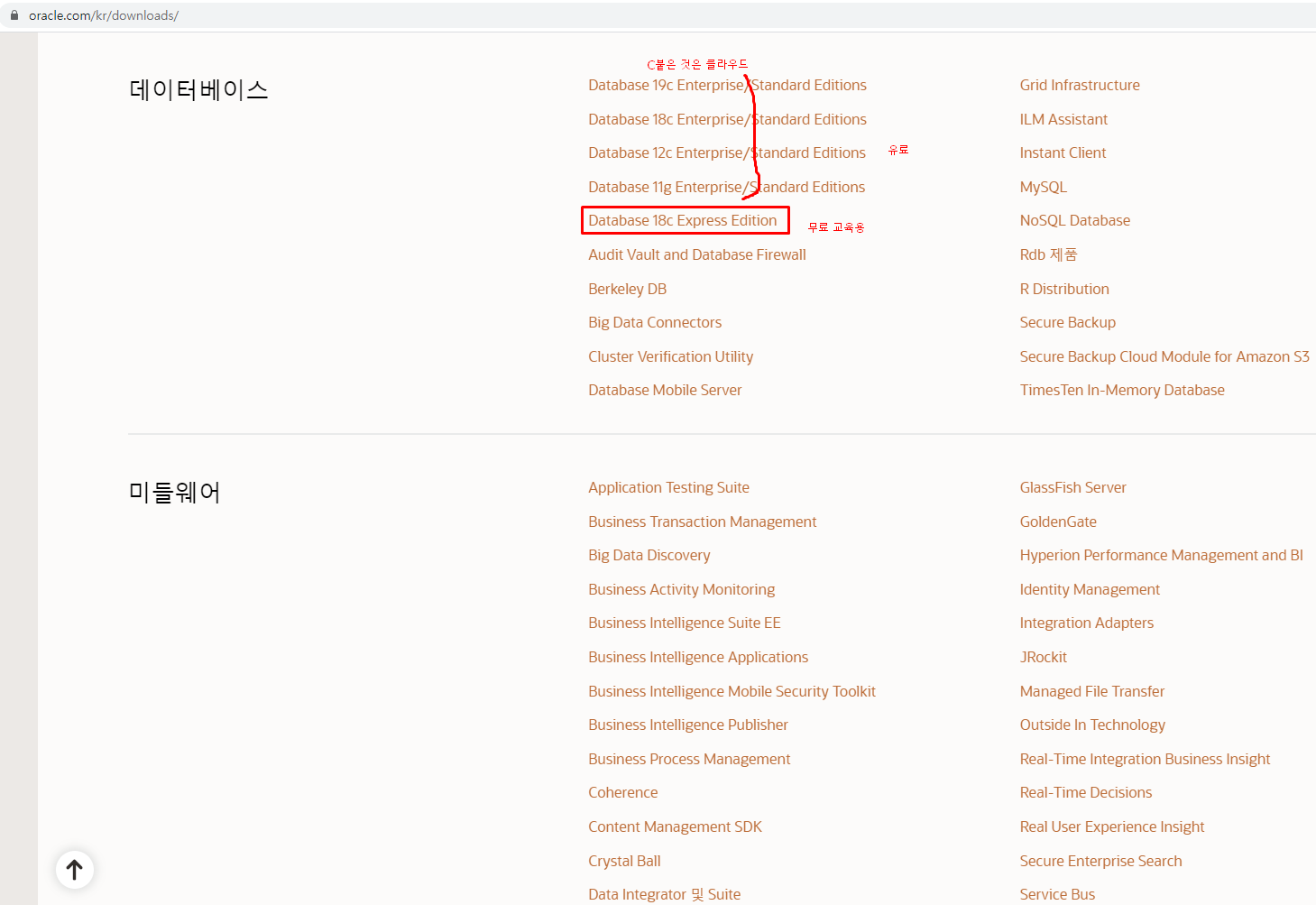The height and width of the screenshot is (905, 1316).
Task: Go to Berkeley DB downloads
Action: pyautogui.click(x=628, y=289)
